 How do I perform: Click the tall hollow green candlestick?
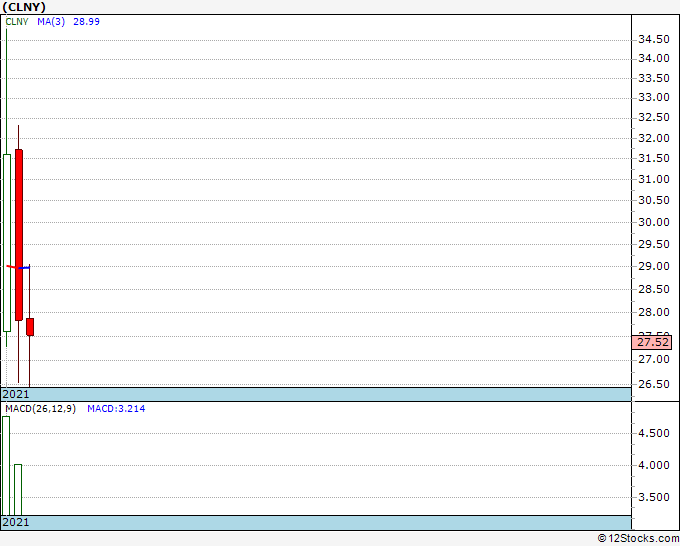(7, 243)
